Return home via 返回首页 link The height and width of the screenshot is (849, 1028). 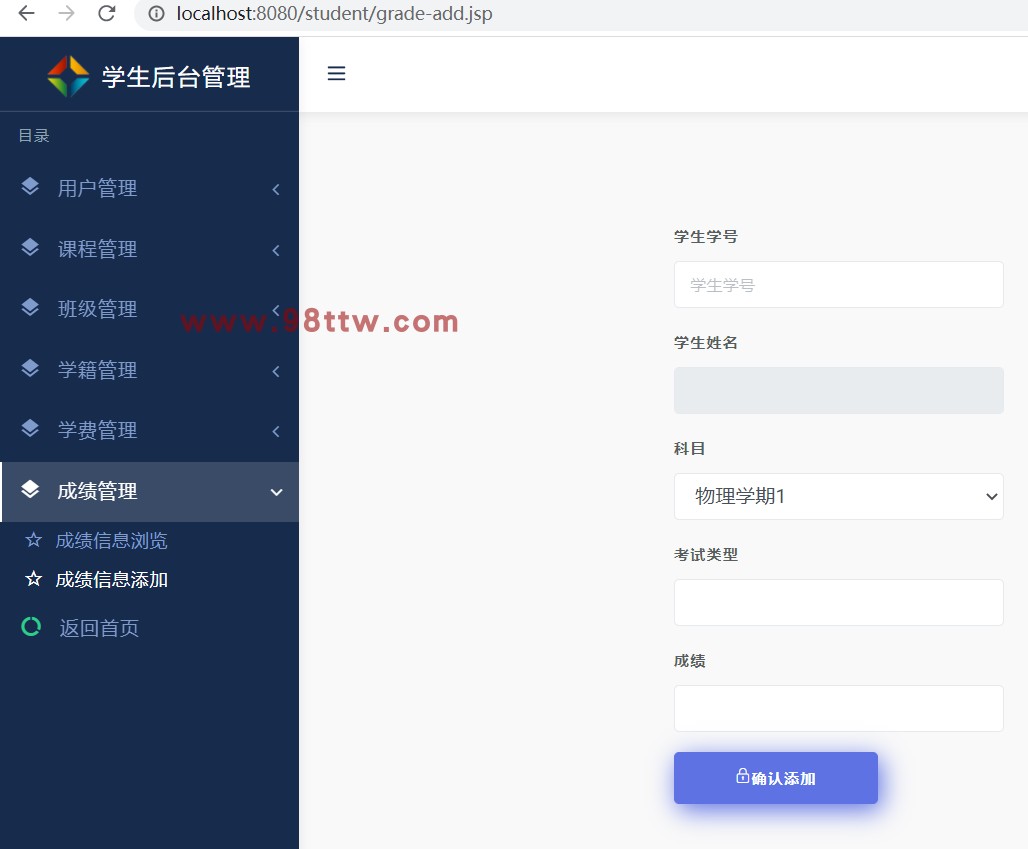point(99,628)
